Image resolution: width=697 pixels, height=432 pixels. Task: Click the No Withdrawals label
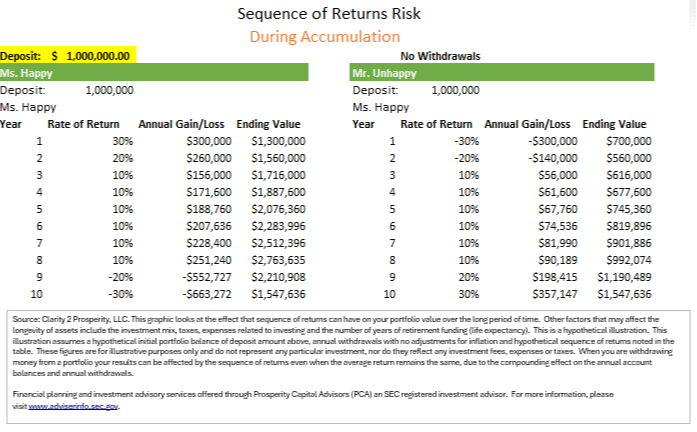[442, 55]
